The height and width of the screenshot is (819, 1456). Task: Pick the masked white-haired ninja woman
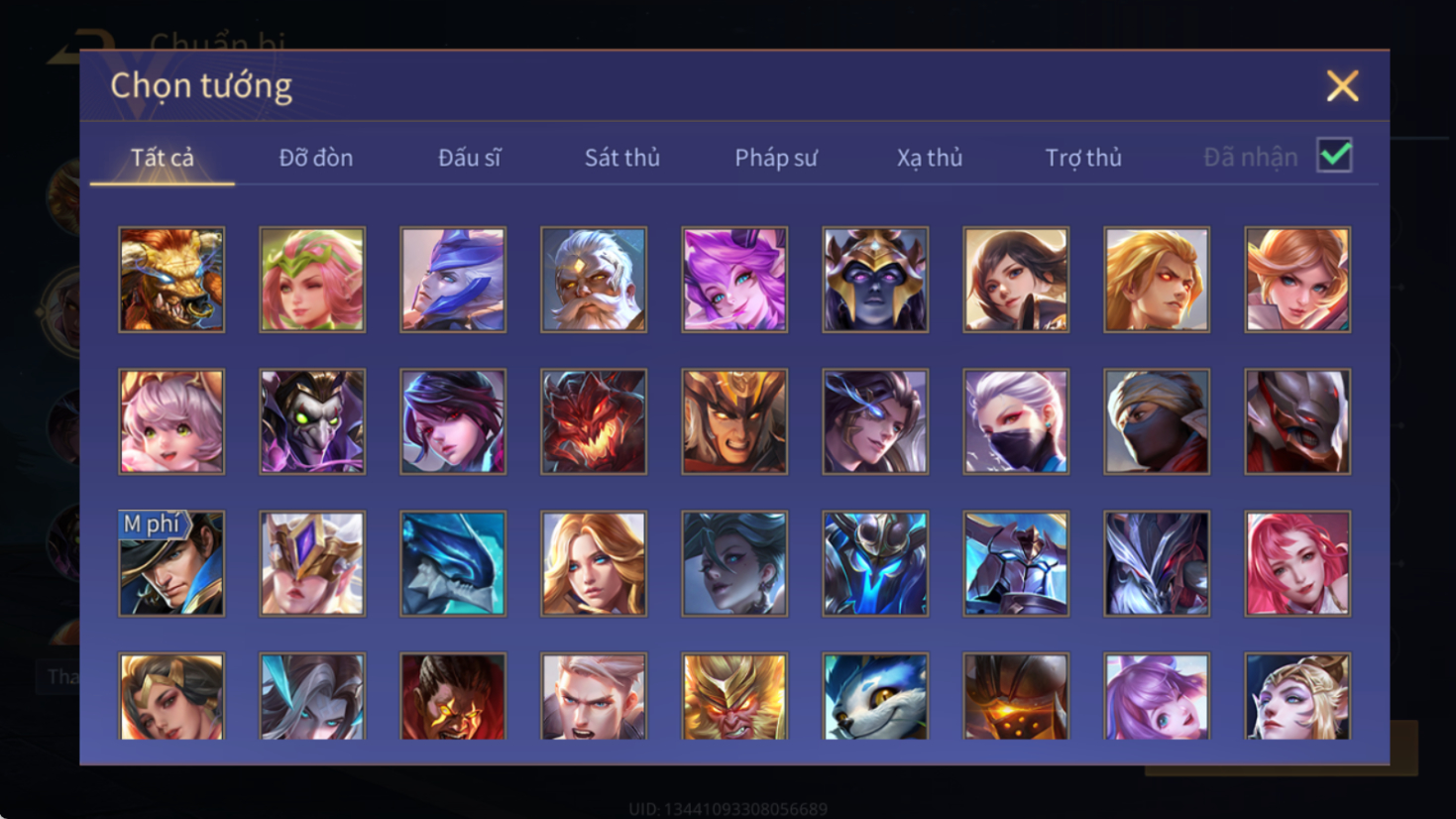pos(1016,421)
